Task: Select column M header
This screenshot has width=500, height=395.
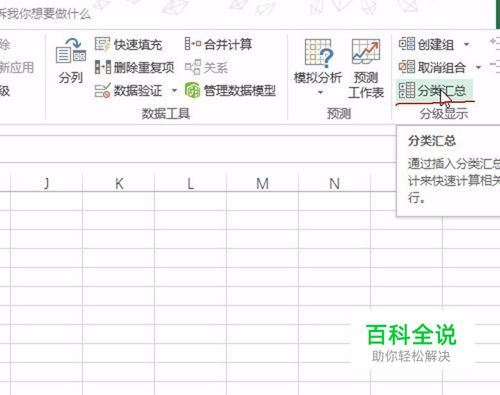Action: point(262,184)
